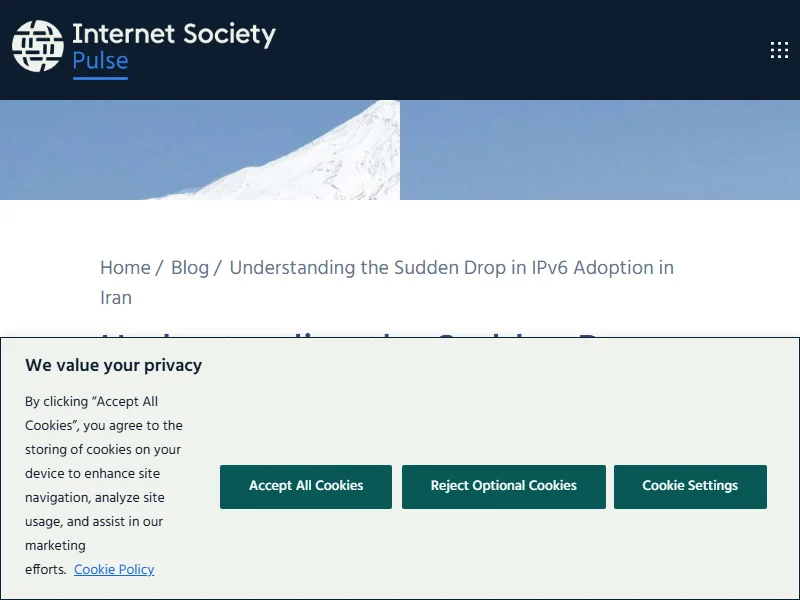Go to the Home breadcrumb
800x600 pixels.
[125, 267]
